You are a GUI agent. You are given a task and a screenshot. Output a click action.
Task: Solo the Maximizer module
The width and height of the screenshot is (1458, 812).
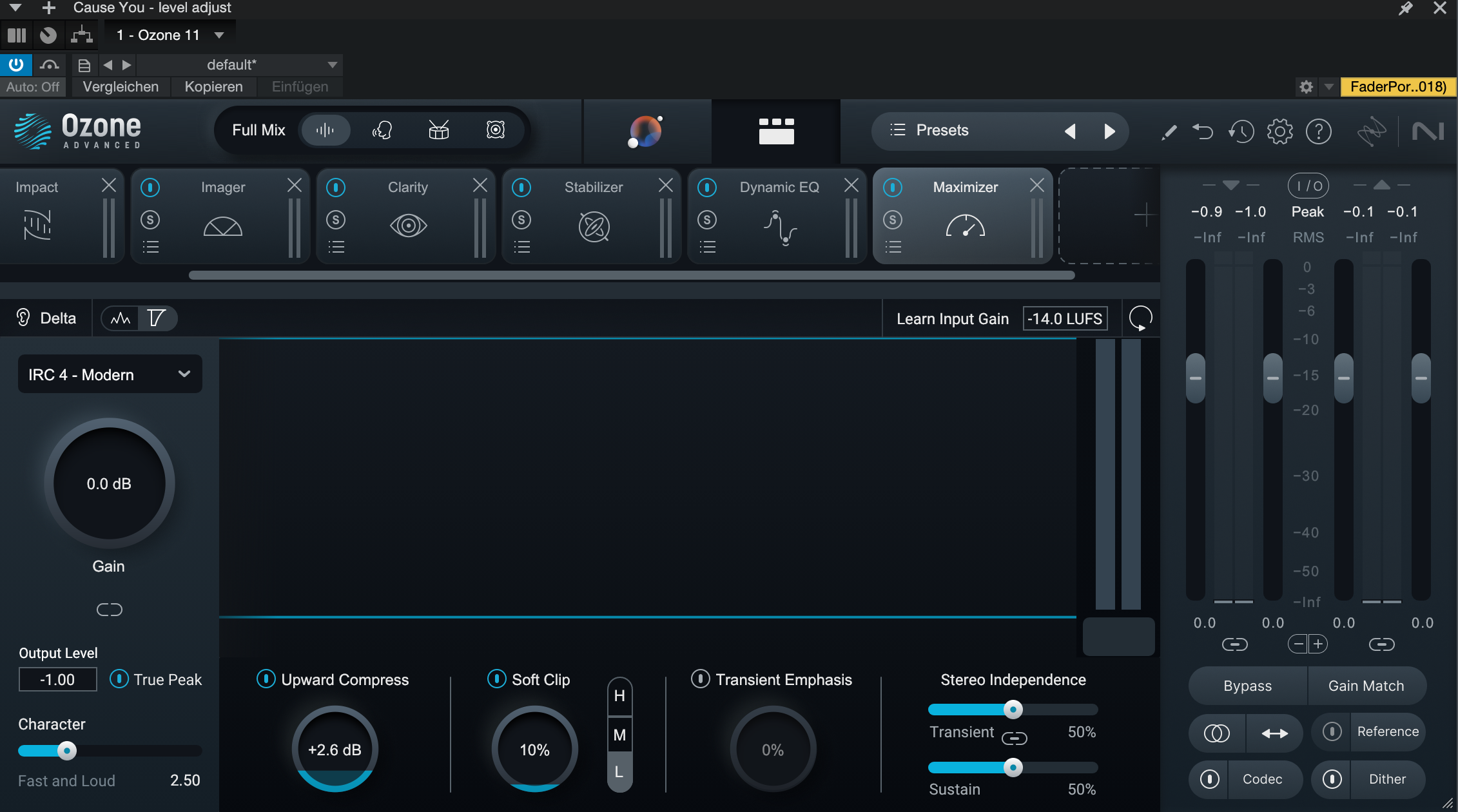[893, 220]
